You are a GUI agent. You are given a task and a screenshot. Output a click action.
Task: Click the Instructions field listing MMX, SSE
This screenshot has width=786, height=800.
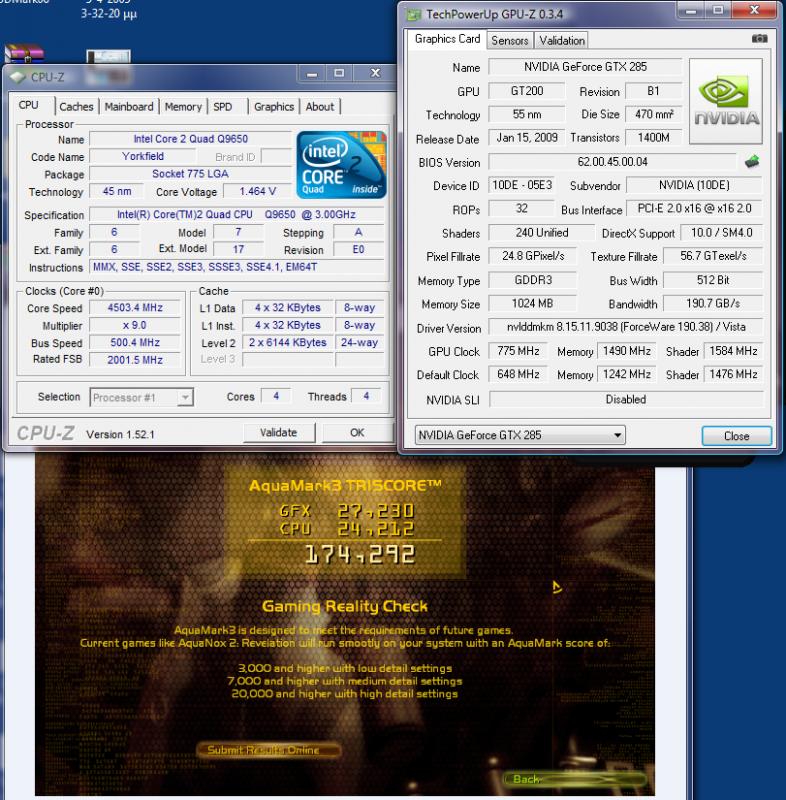[237, 267]
